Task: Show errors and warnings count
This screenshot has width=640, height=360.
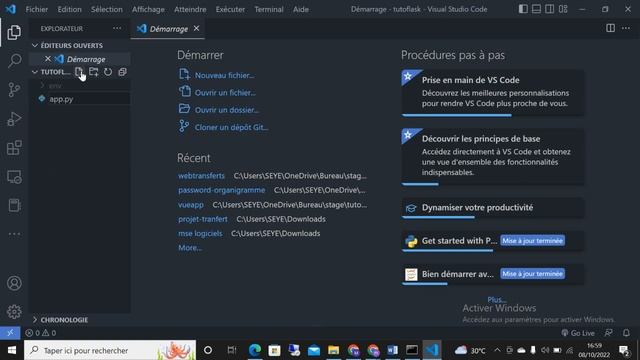Action: click(x=40, y=333)
